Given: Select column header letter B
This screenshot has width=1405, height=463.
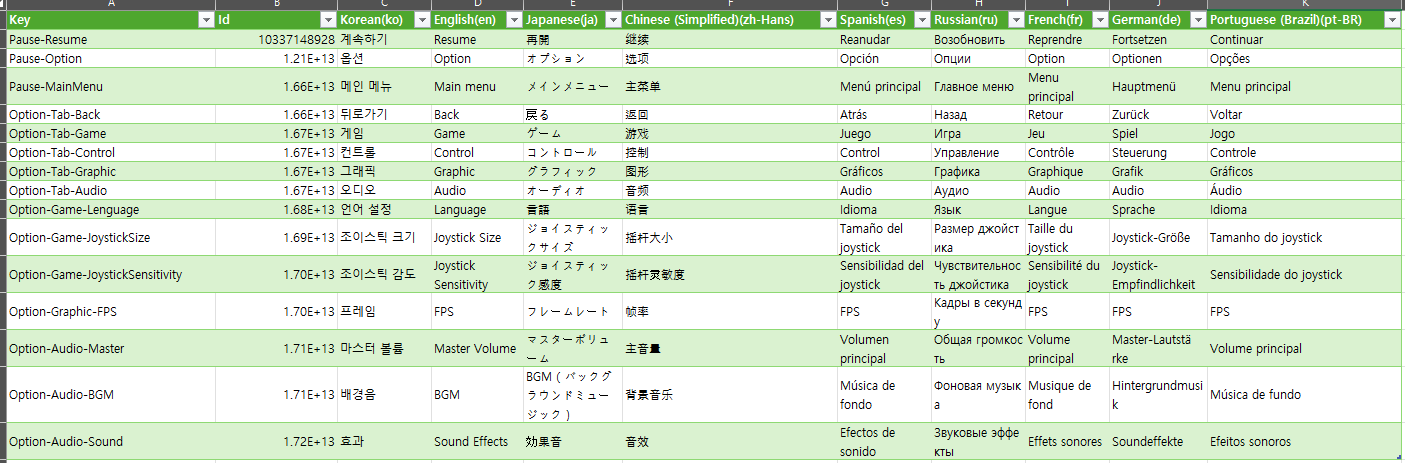Looking at the screenshot, I should (276, 5).
